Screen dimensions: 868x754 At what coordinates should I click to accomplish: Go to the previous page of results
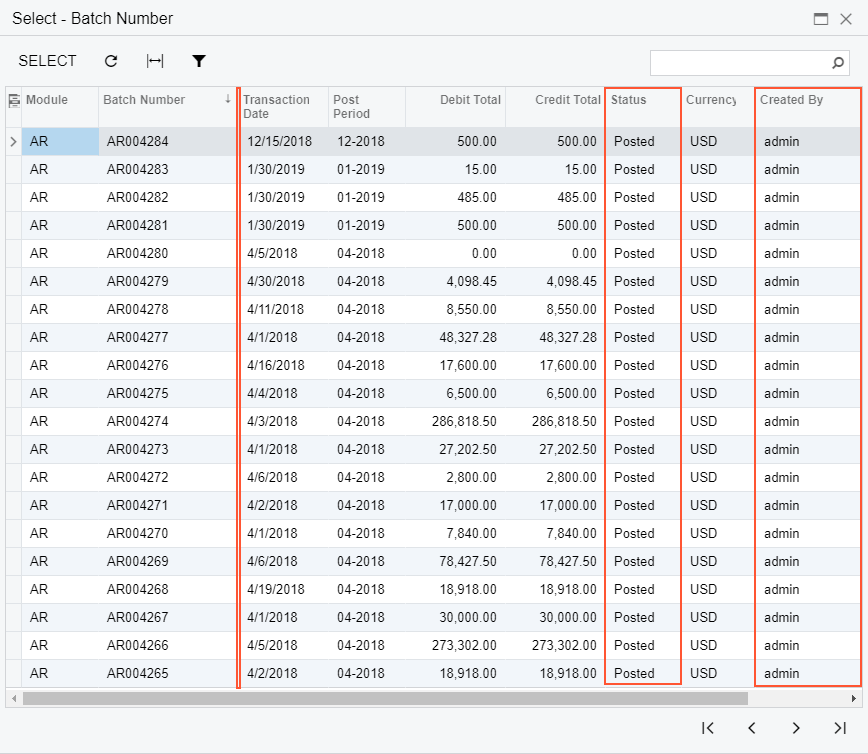pos(752,728)
